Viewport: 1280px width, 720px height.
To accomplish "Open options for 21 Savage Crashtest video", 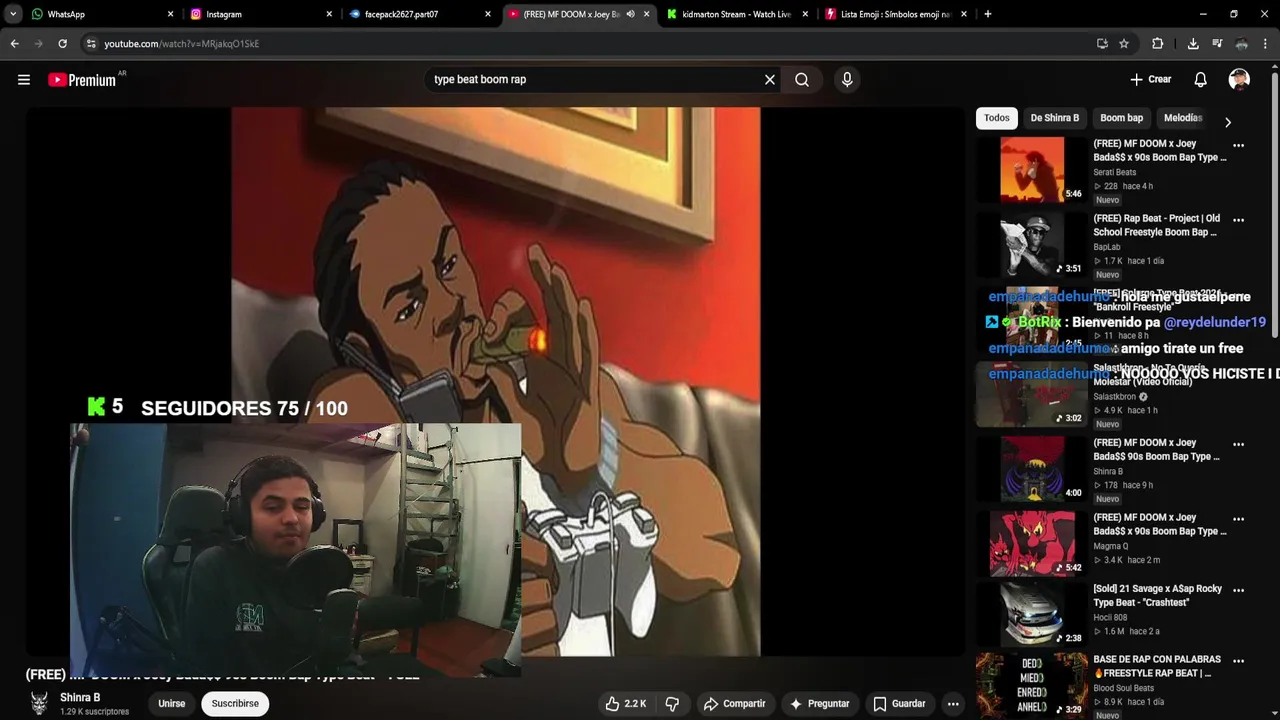I will (x=1238, y=590).
